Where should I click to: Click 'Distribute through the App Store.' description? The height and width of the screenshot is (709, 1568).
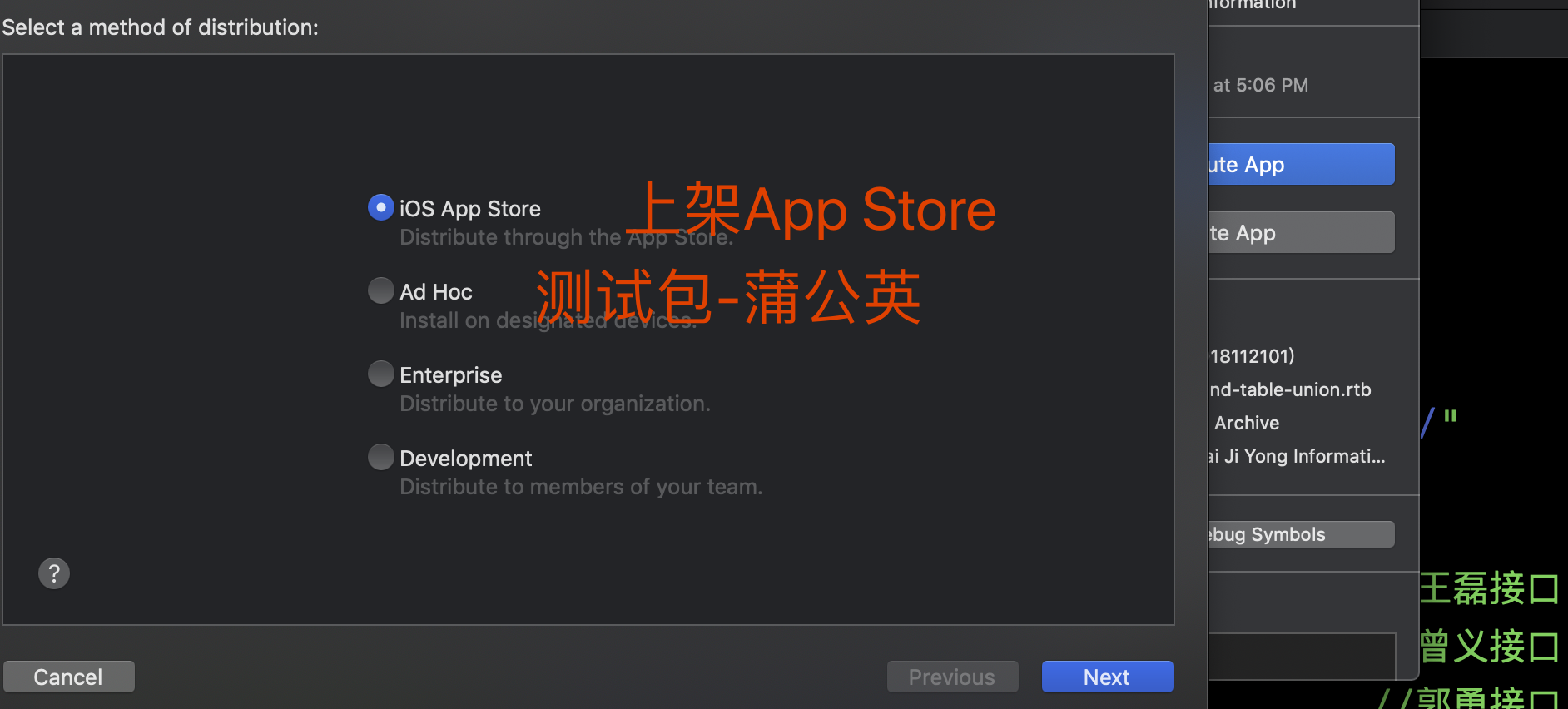[567, 237]
